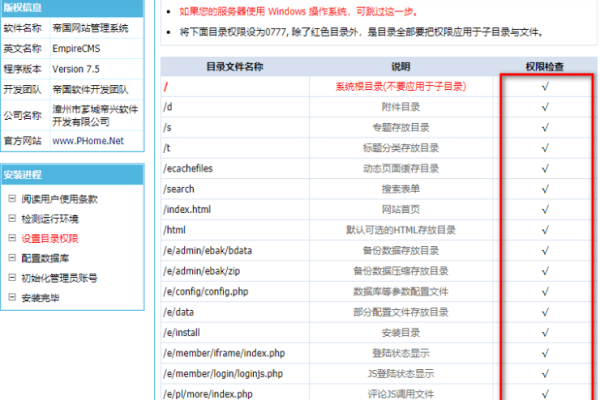The image size is (600, 400).
Task: Open the www.PHome.Net official website link
Action: (87, 142)
